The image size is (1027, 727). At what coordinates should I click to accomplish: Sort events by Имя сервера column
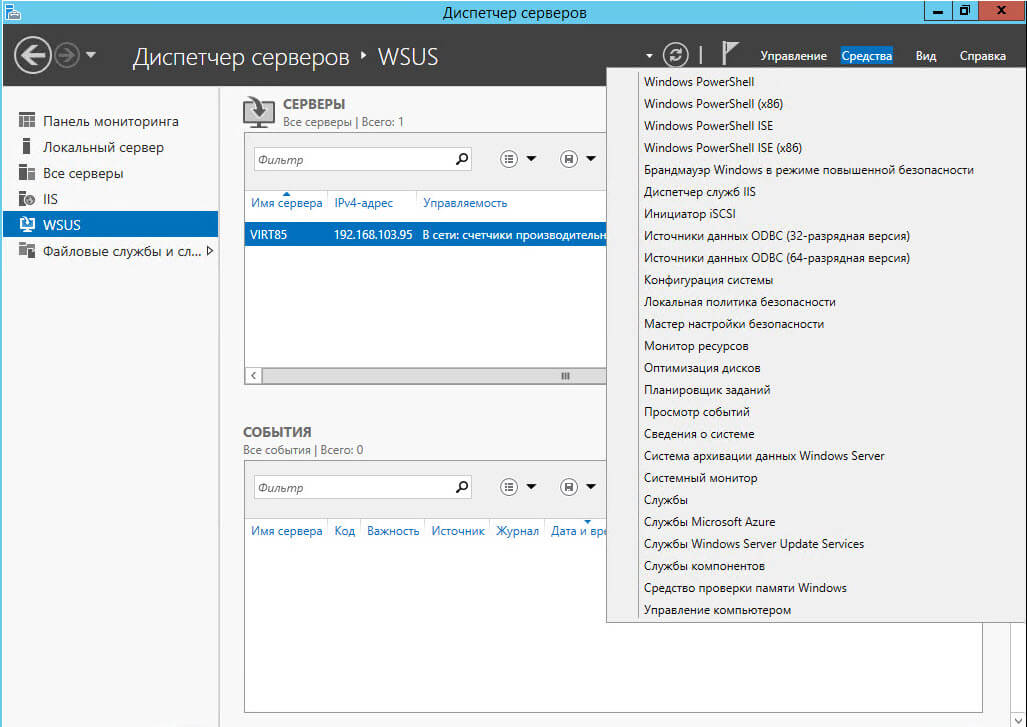pos(286,531)
